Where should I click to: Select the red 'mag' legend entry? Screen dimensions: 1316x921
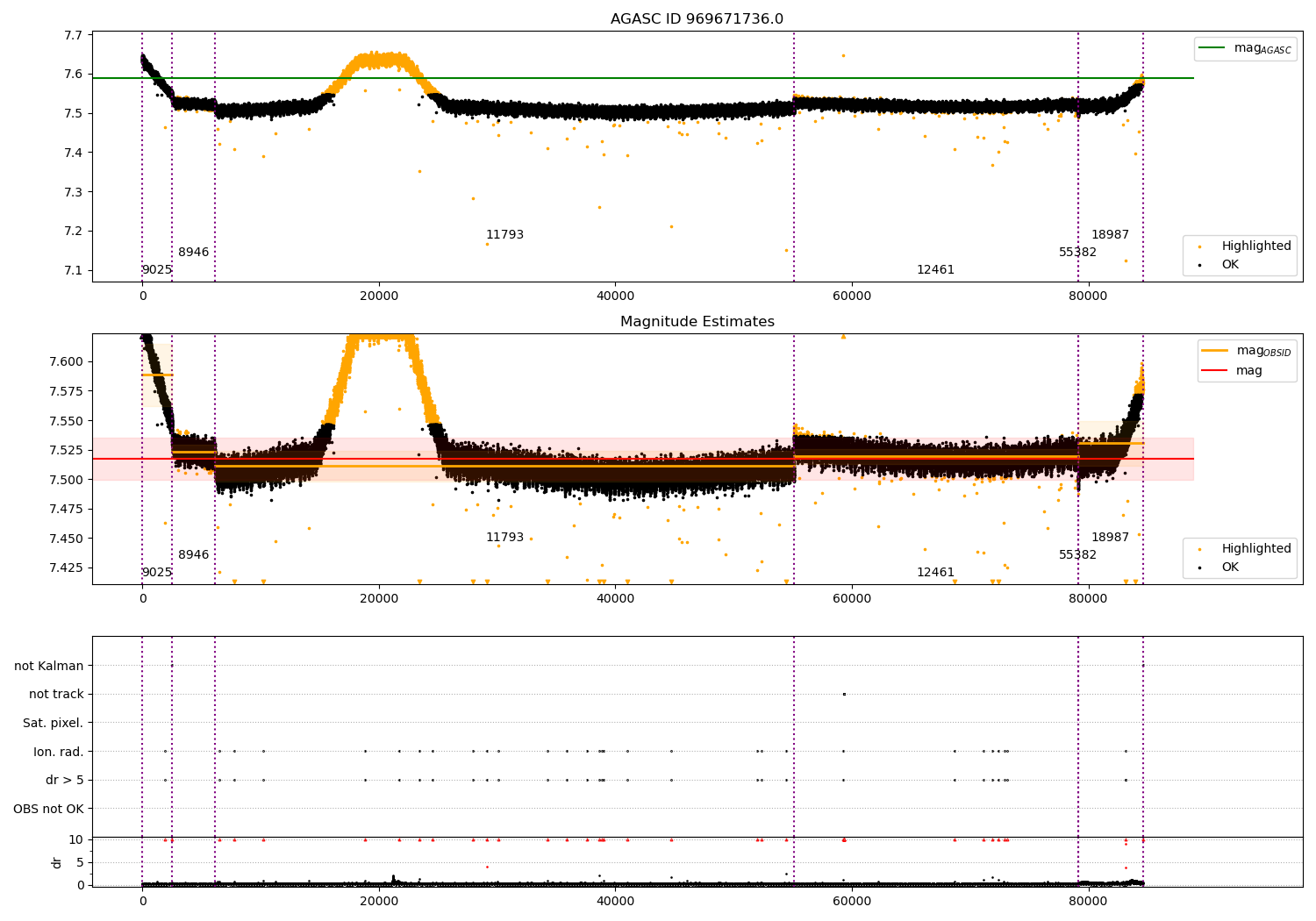[1232, 371]
